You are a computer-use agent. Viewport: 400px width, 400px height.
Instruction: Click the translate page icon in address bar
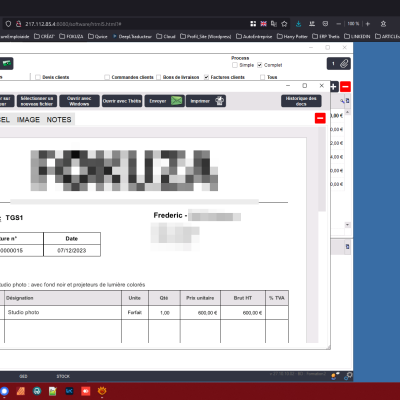coord(274,24)
